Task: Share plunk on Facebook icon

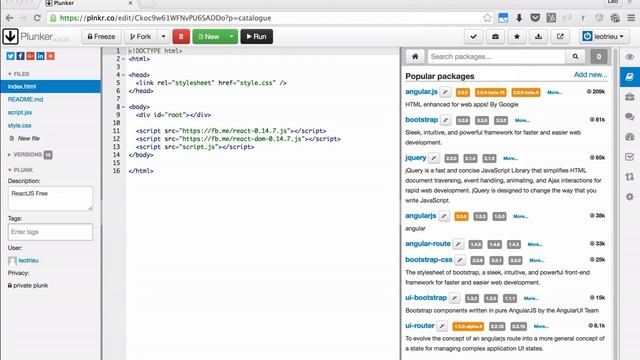Action: coord(20,56)
